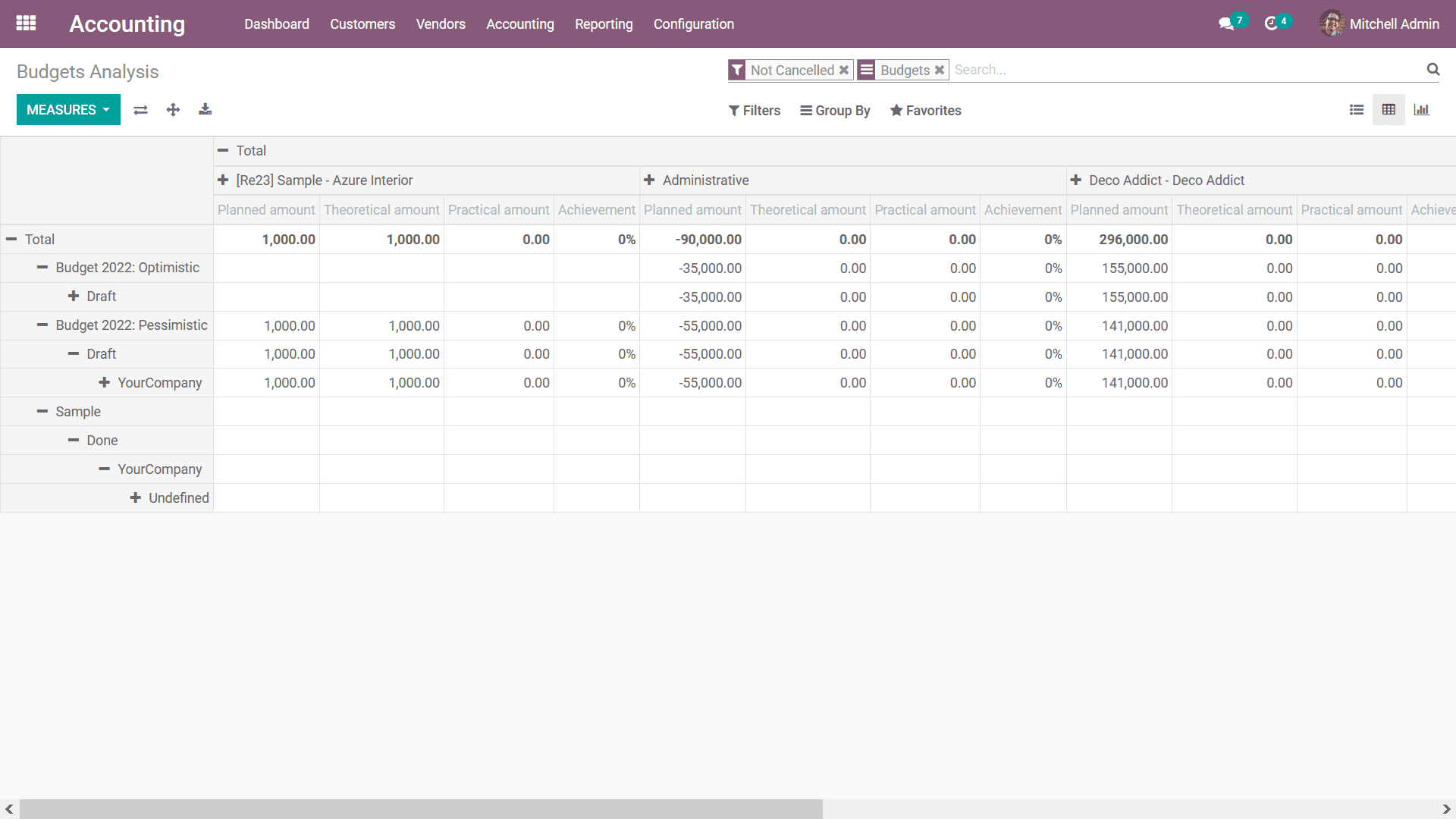The width and height of the screenshot is (1456, 819).
Task: Collapse YourCompany under Done
Action: point(150,469)
